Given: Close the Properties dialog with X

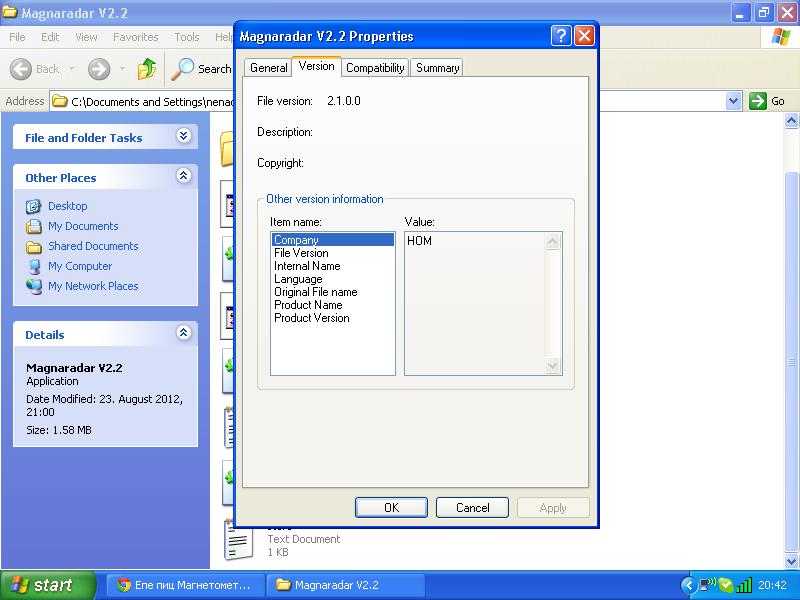Looking at the screenshot, I should coord(584,36).
